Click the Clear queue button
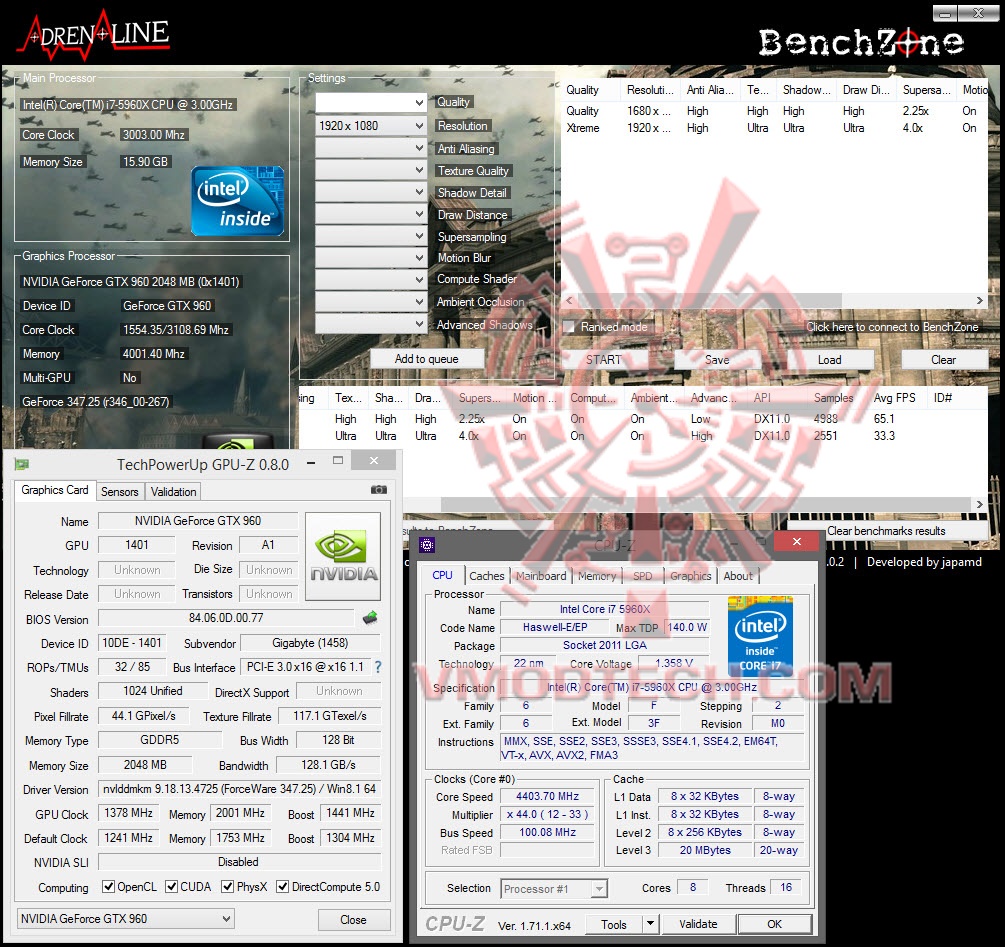 (943, 359)
